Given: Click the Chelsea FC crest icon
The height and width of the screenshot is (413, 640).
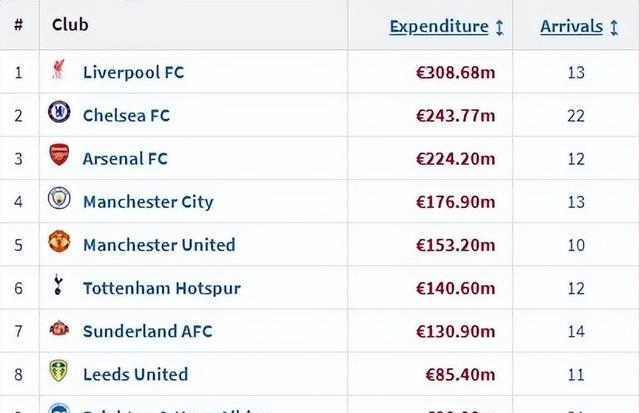Looking at the screenshot, I should 59,112.
